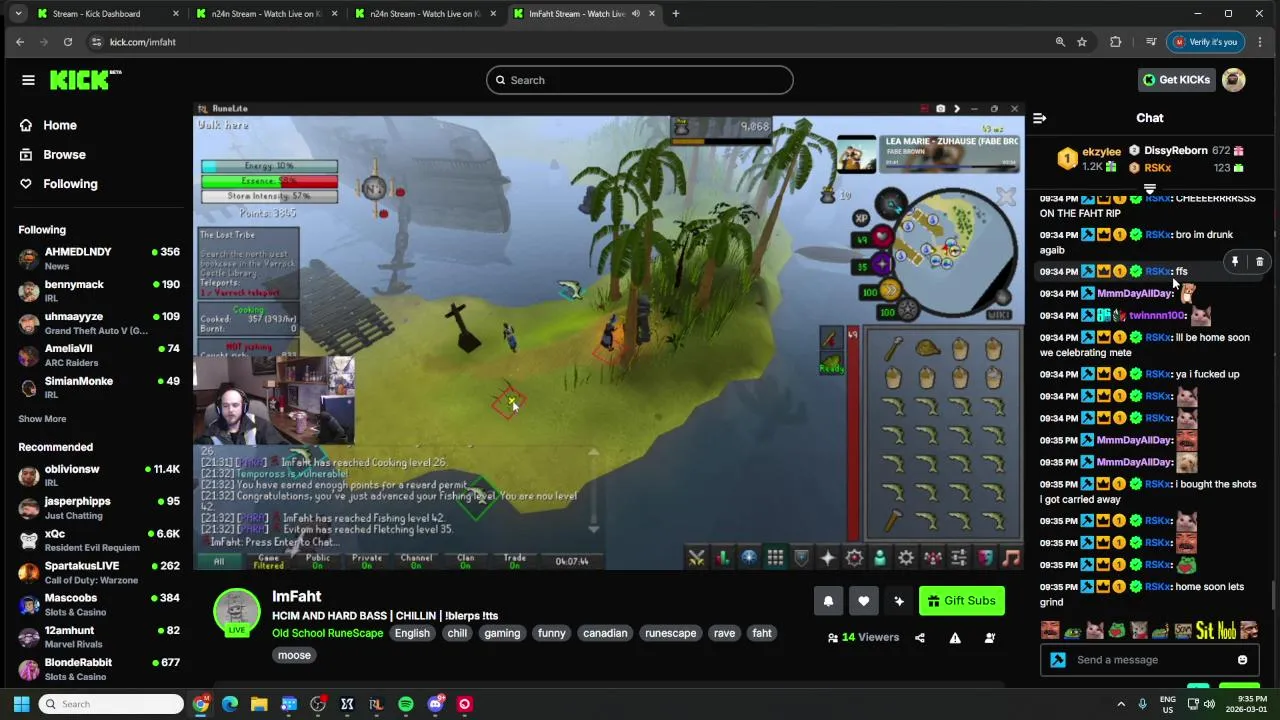
Task: Open the Old School RuneScape category link
Action: click(x=327, y=633)
